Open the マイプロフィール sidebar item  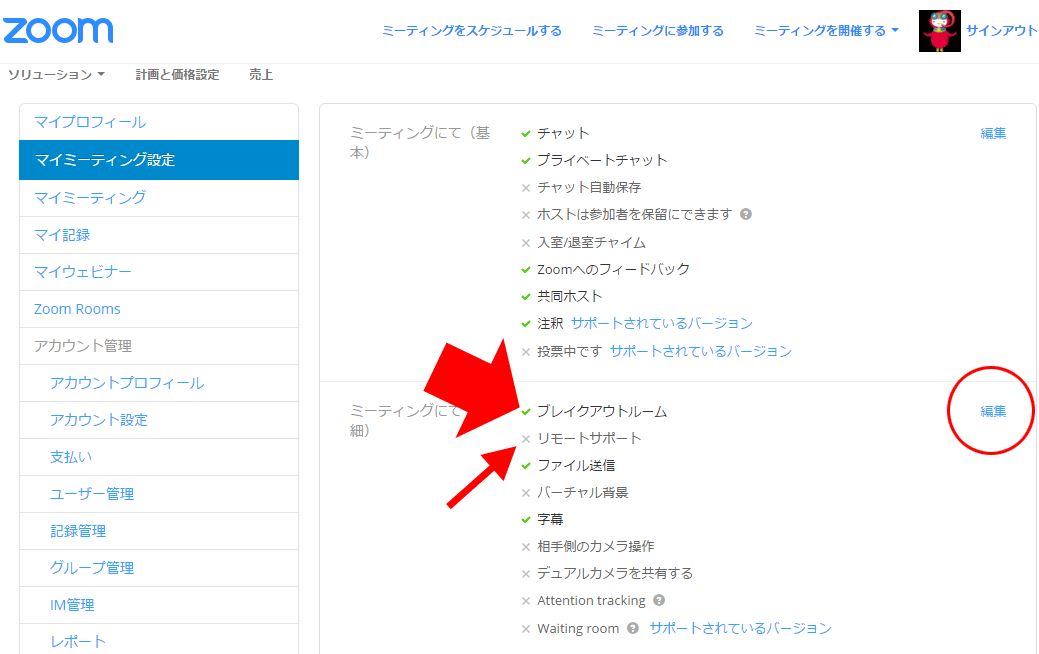pos(90,122)
